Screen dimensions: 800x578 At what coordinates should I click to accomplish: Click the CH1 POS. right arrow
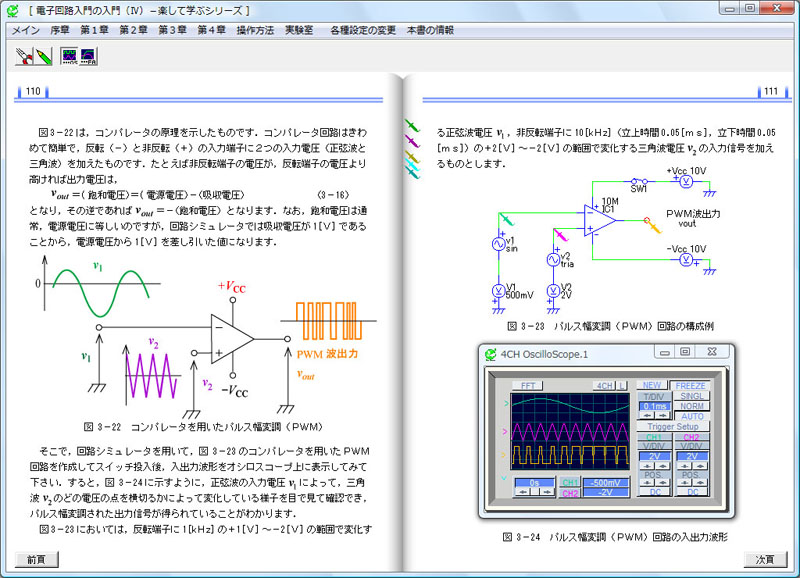click(662, 483)
